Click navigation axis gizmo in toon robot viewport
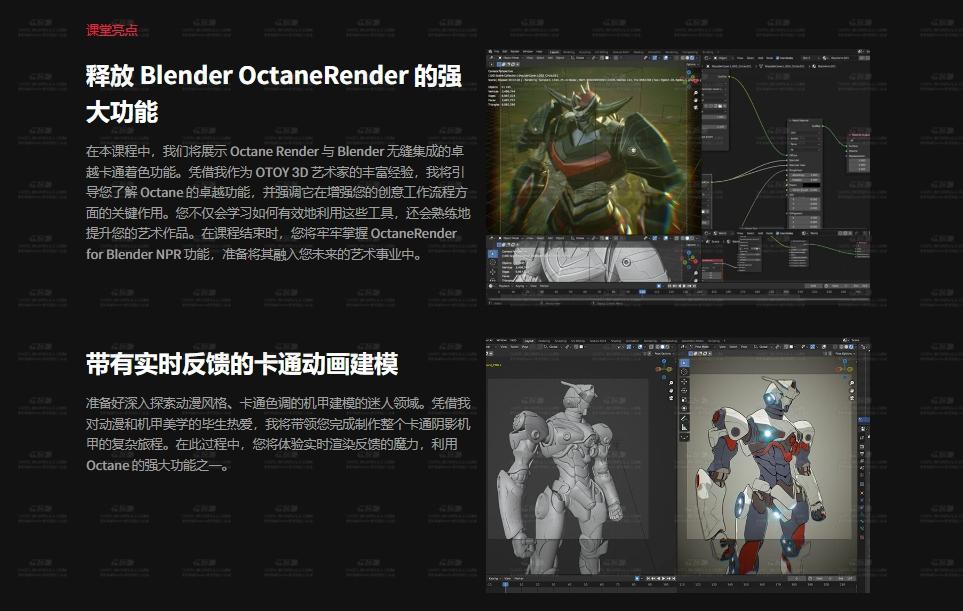Image resolution: width=963 pixels, height=611 pixels. [x=845, y=368]
